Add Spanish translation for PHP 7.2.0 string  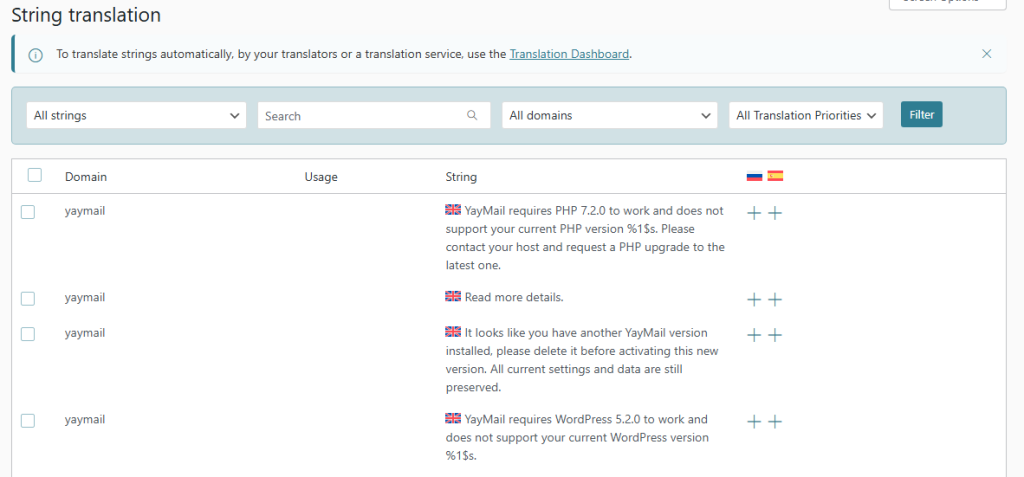point(775,213)
